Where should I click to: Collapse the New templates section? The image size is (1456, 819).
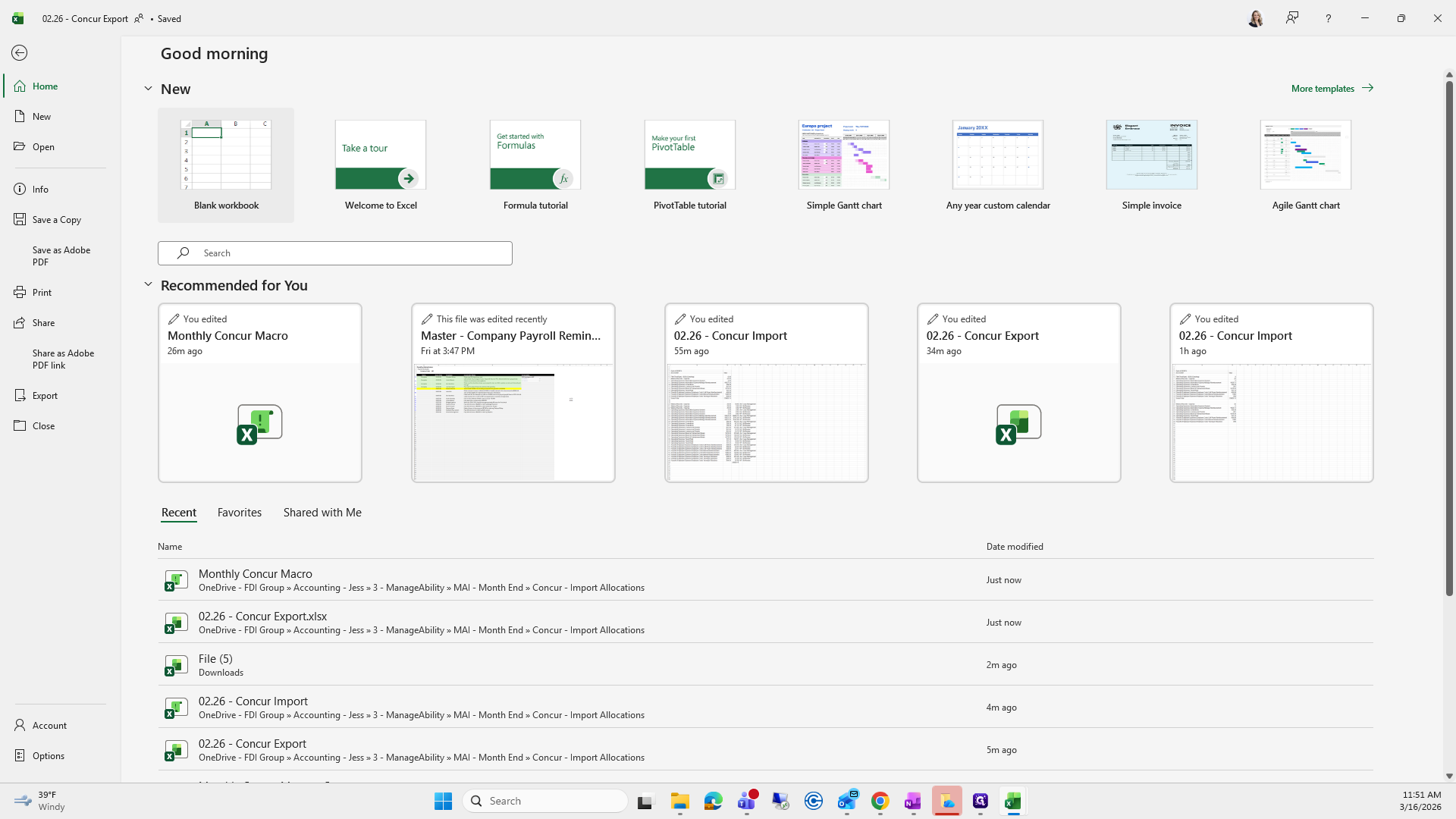(149, 89)
